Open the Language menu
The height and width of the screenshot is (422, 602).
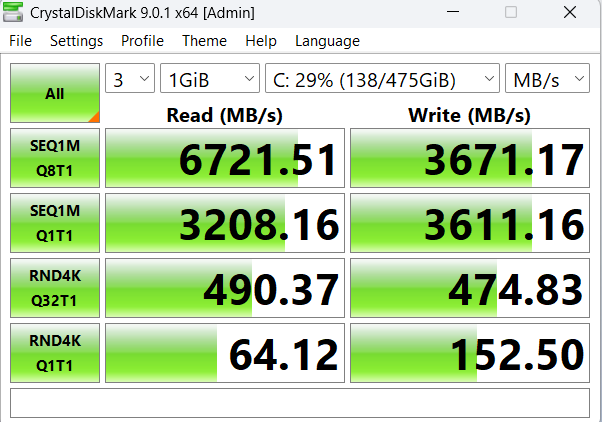(327, 41)
